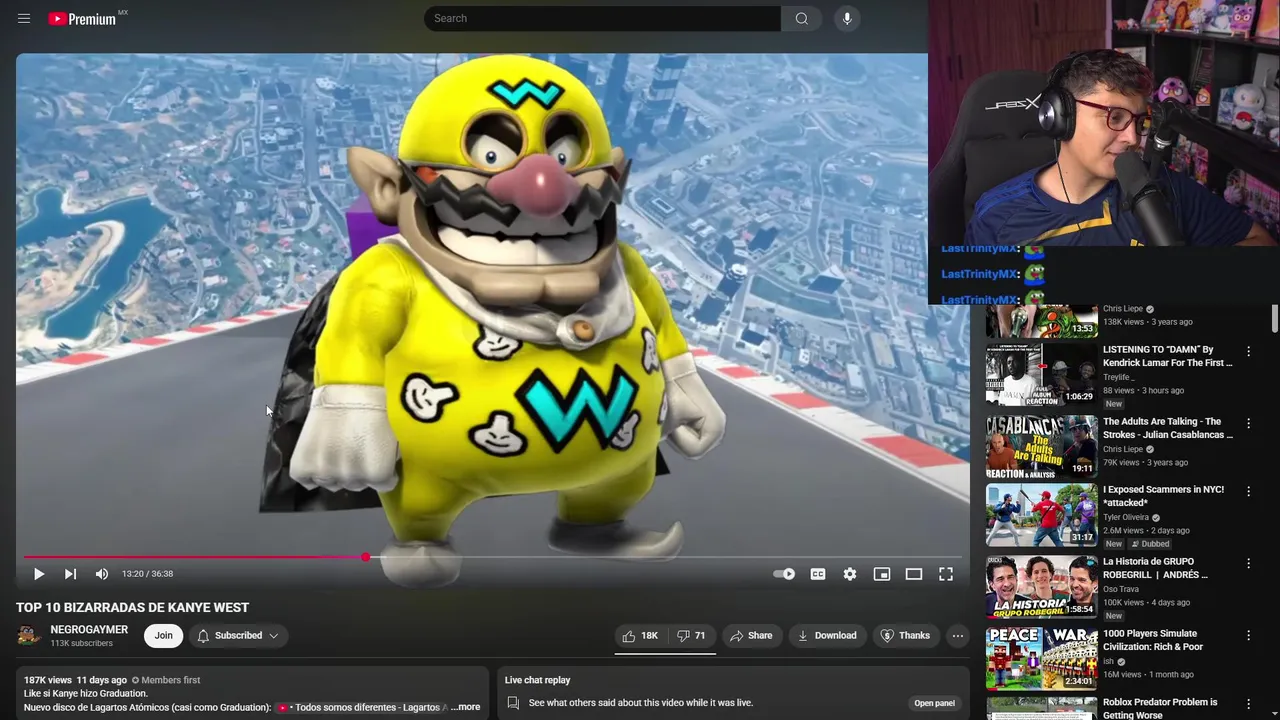Viewport: 1280px width, 720px height.
Task: Click the video title TOP 10 BIZARRADAS
Action: (132, 607)
